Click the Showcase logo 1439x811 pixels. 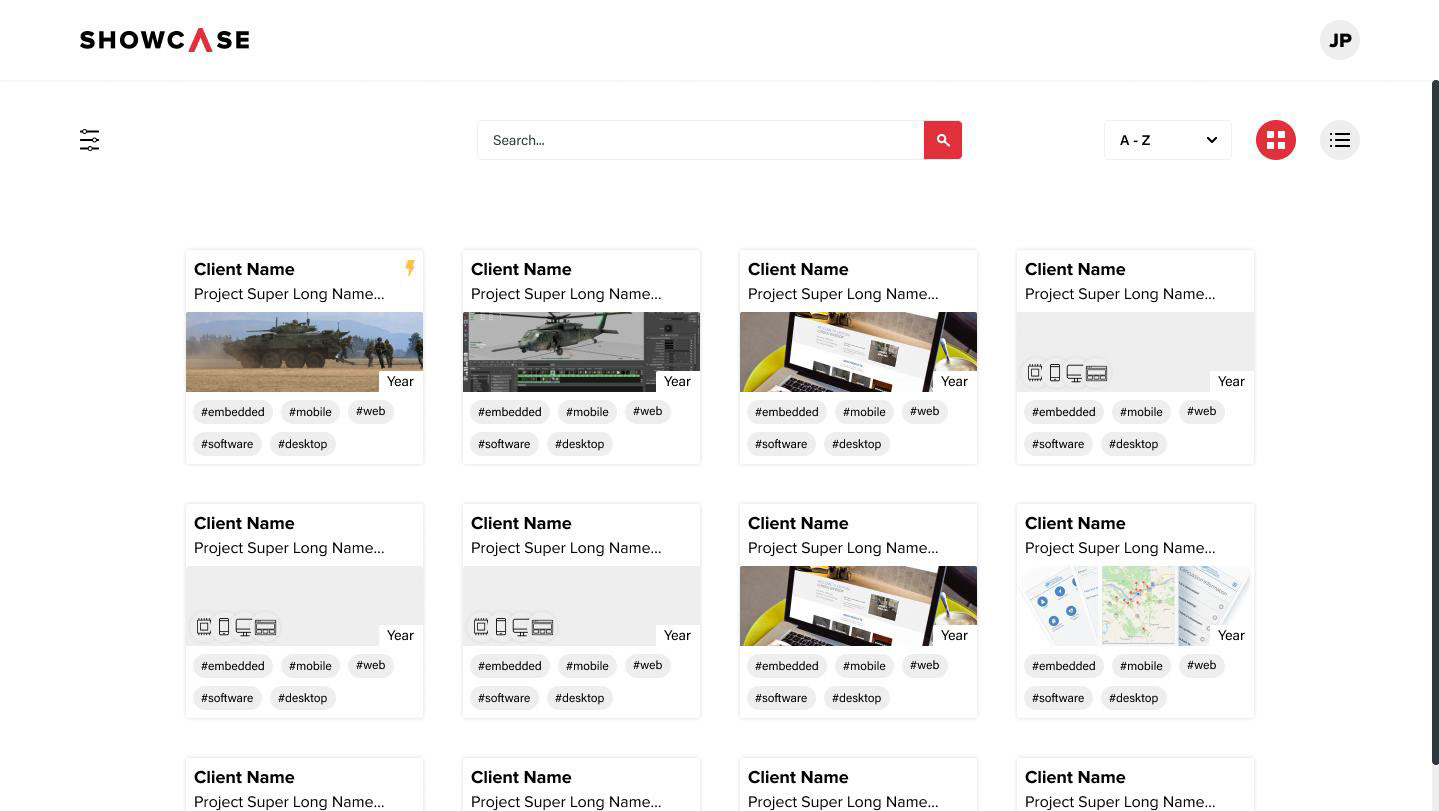tap(165, 40)
